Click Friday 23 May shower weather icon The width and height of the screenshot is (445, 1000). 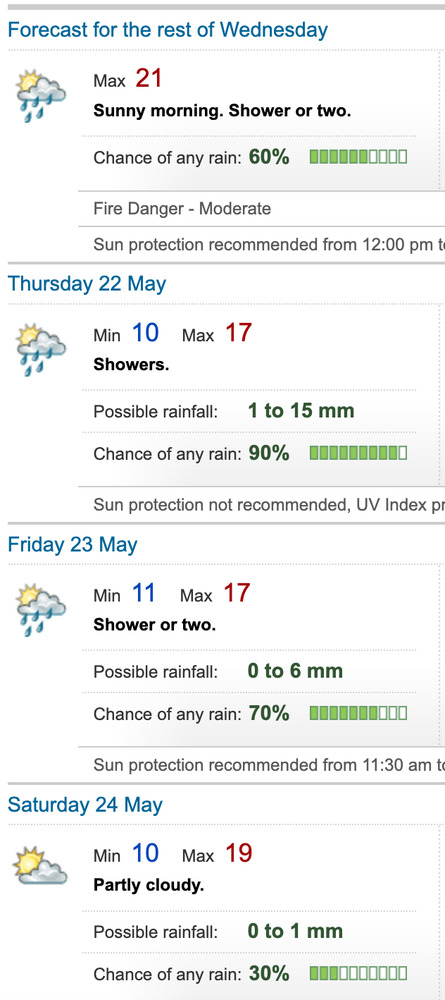[x=41, y=610]
